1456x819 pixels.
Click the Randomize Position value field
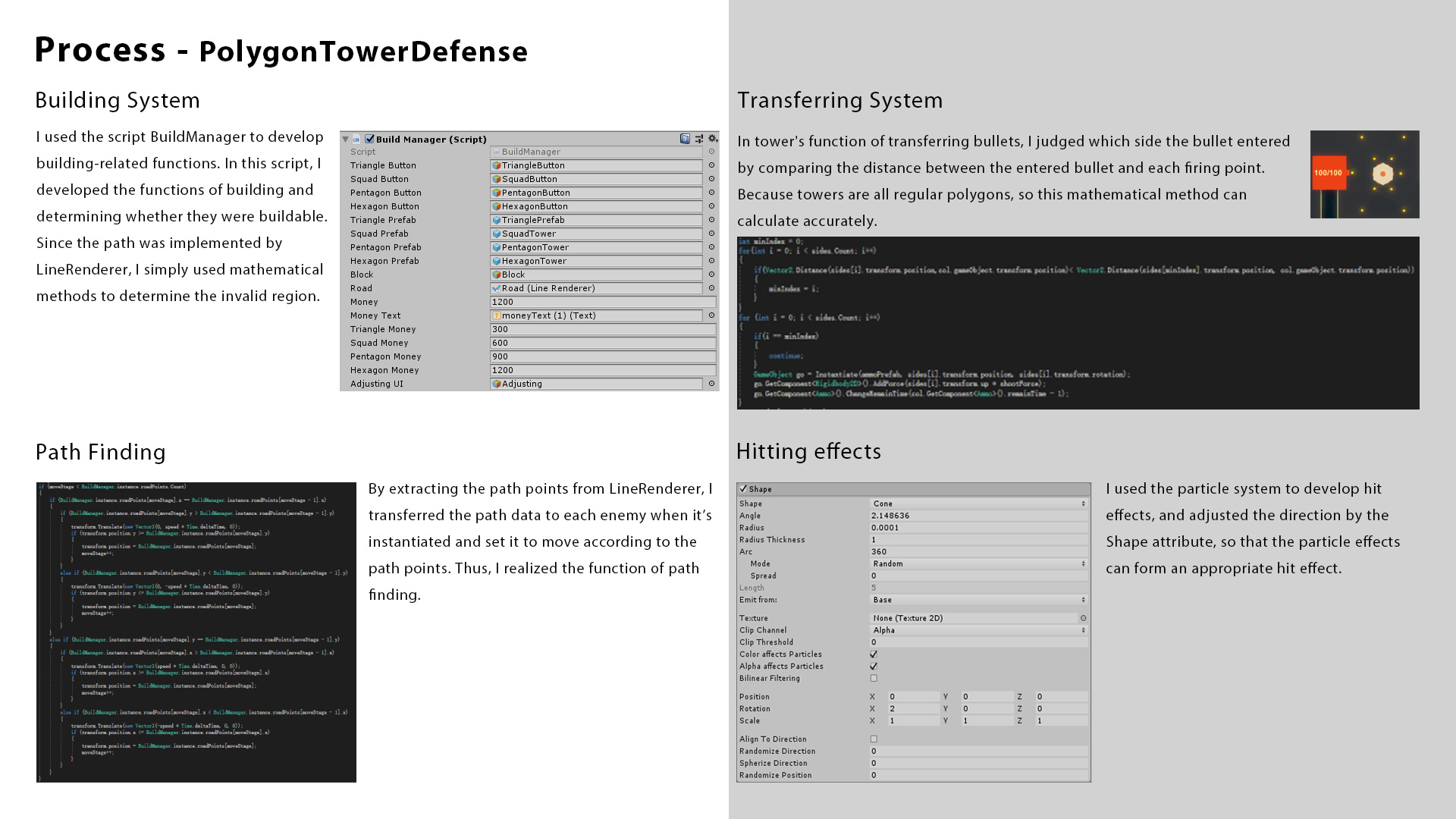(979, 776)
